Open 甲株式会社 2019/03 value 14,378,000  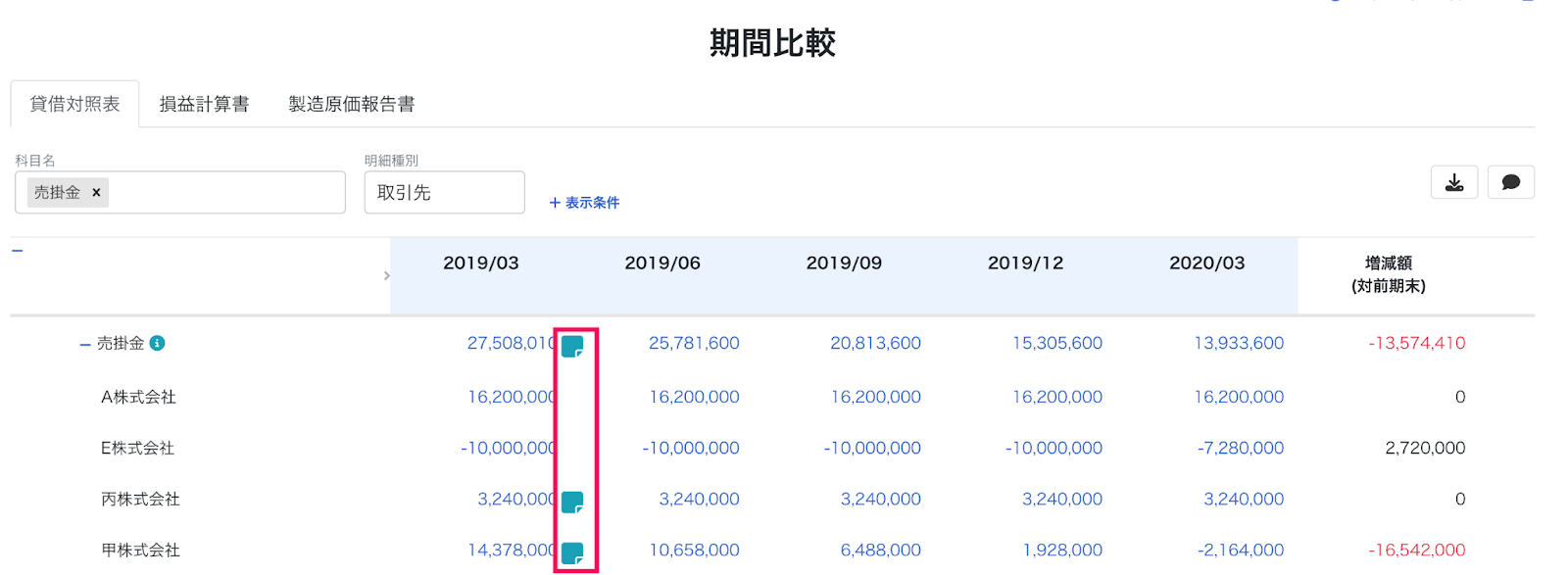pos(512,550)
